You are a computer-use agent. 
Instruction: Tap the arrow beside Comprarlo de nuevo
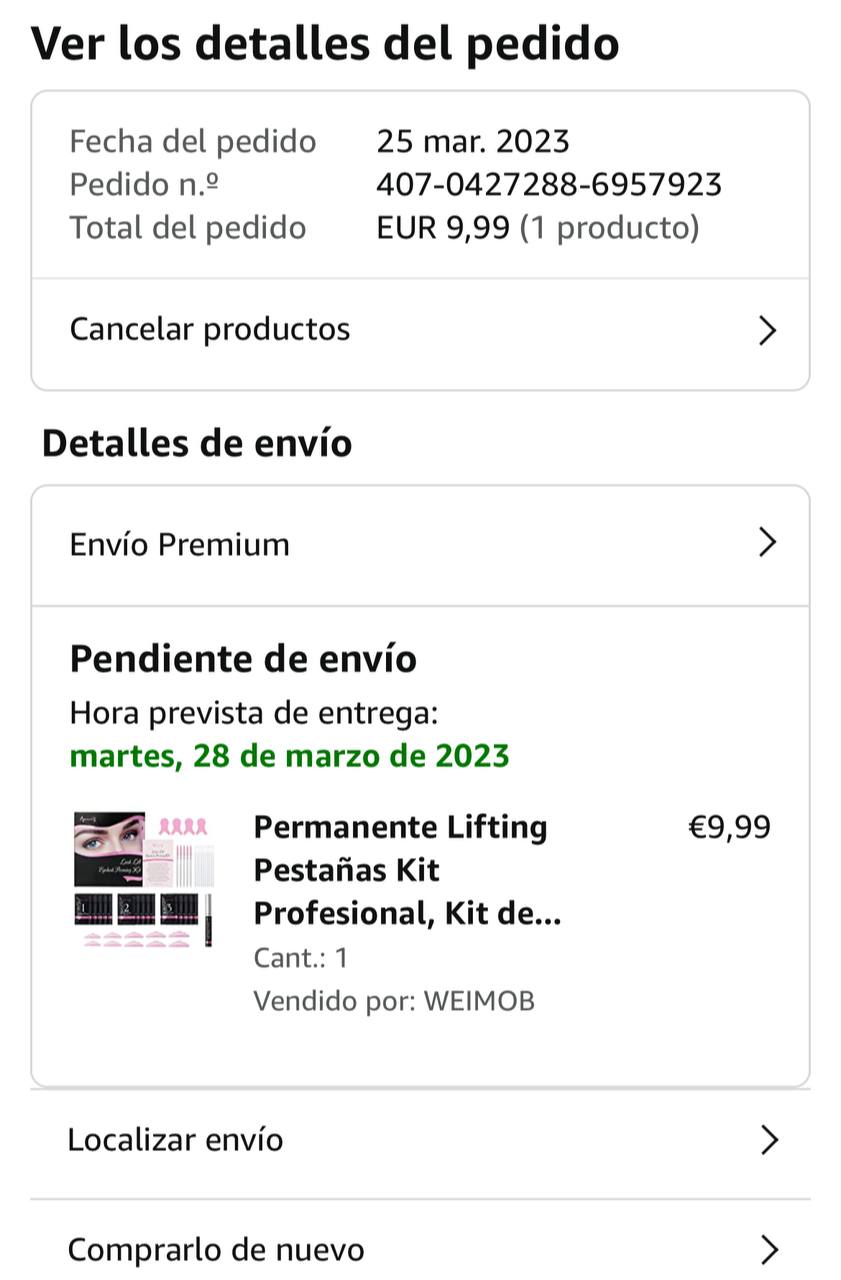point(768,1250)
